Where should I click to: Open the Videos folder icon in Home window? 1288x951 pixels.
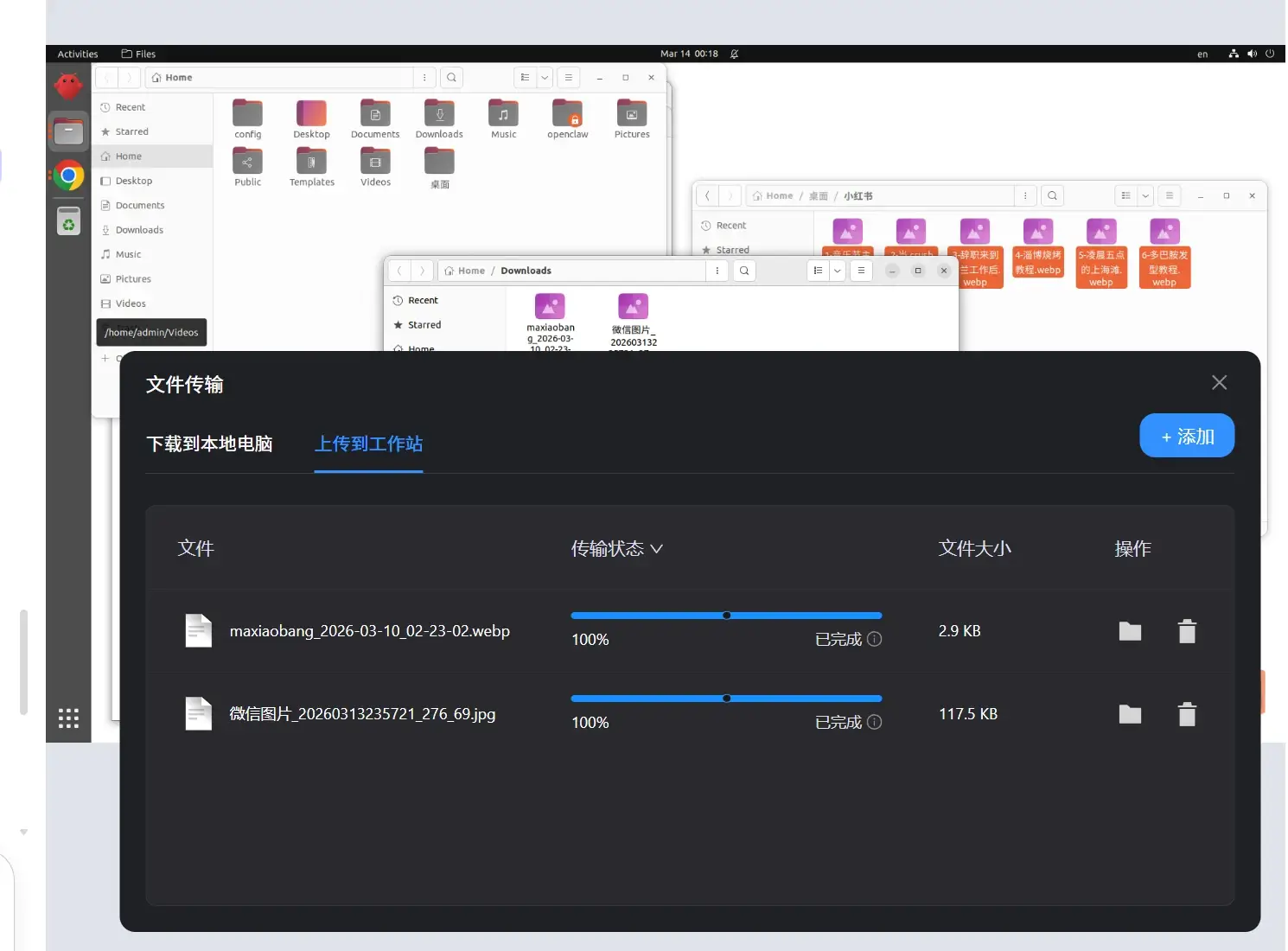point(375,167)
